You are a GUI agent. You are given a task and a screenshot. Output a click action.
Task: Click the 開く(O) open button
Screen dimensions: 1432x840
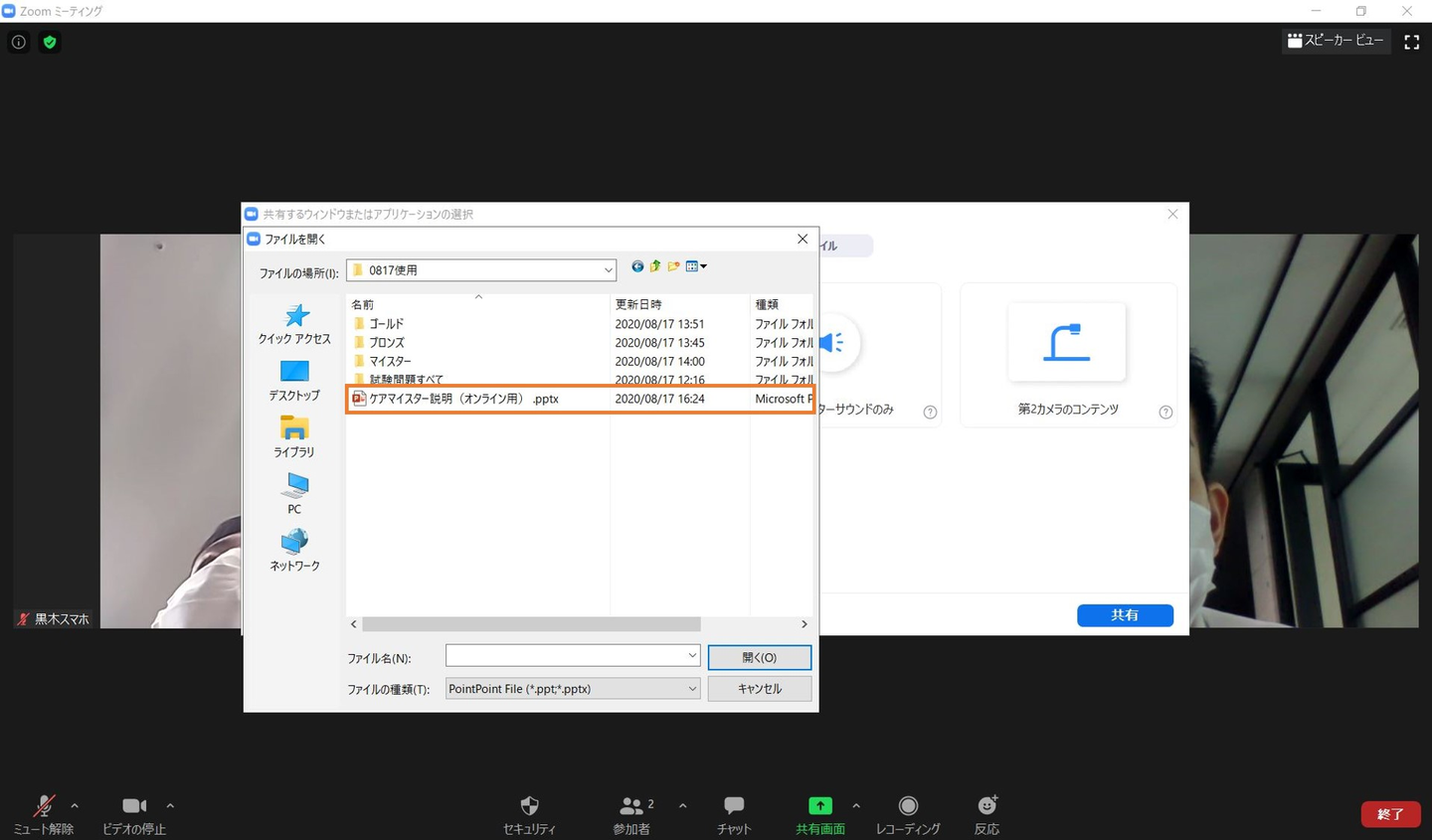[x=760, y=657]
